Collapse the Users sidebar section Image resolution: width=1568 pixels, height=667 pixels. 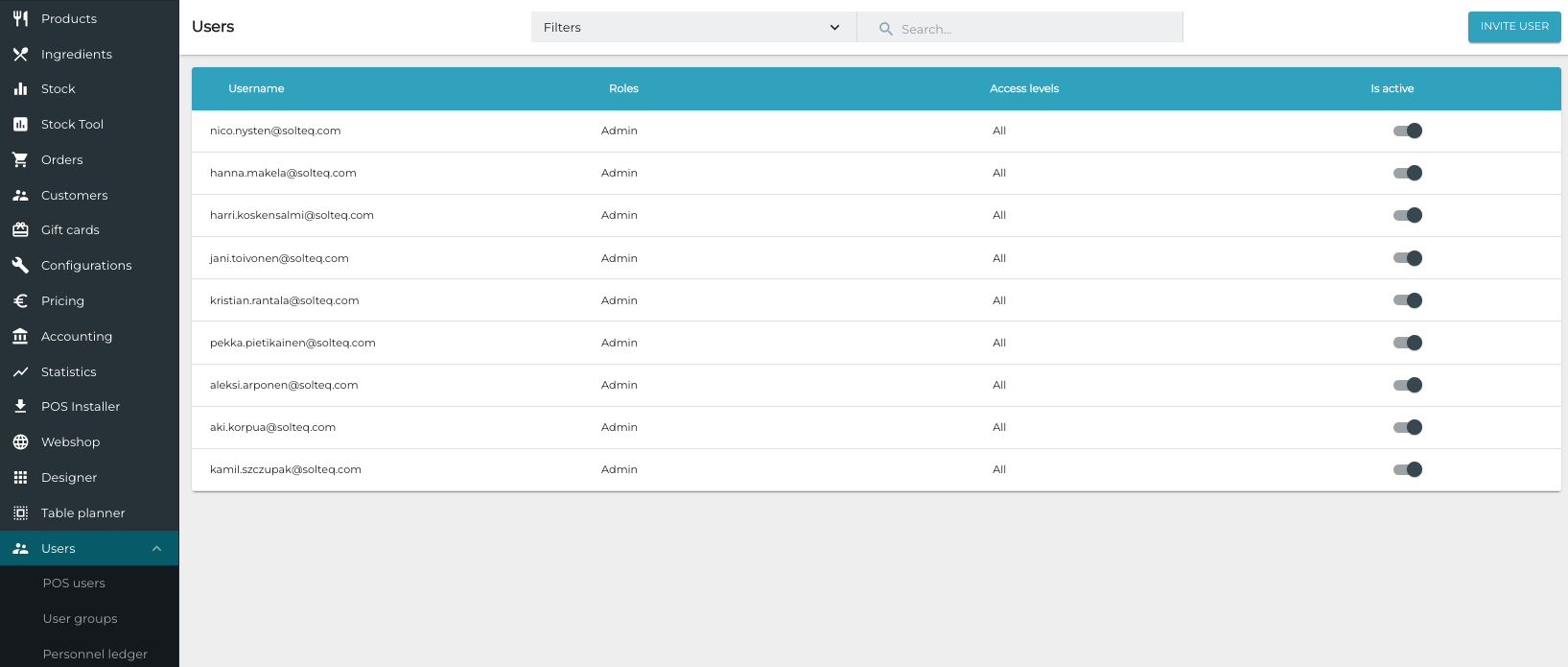[x=156, y=549]
